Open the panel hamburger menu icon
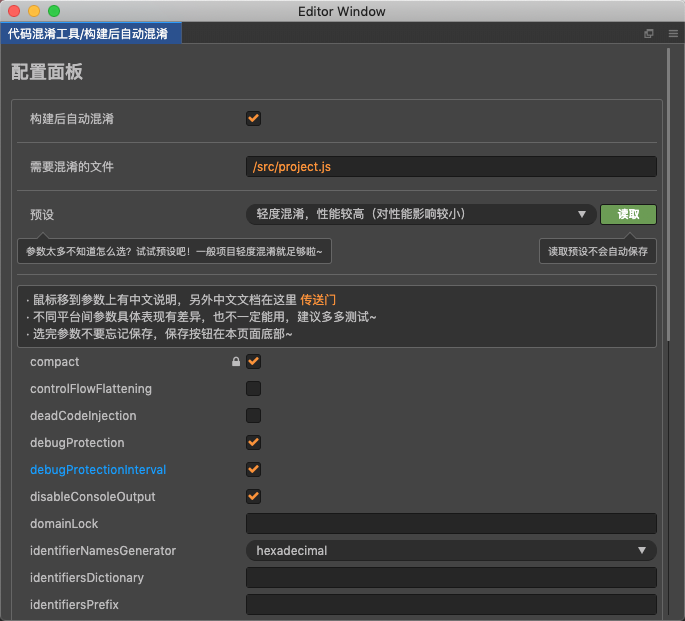The height and width of the screenshot is (621, 685). (673, 34)
